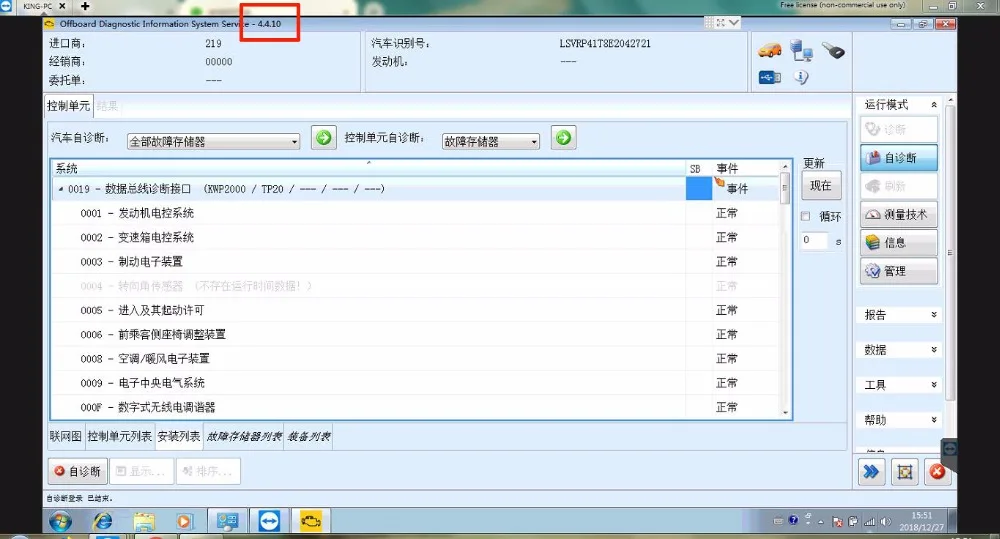Viewport: 1000px width, 539px height.
Task: Click the network computers connection icon
Action: pyautogui.click(x=801, y=50)
